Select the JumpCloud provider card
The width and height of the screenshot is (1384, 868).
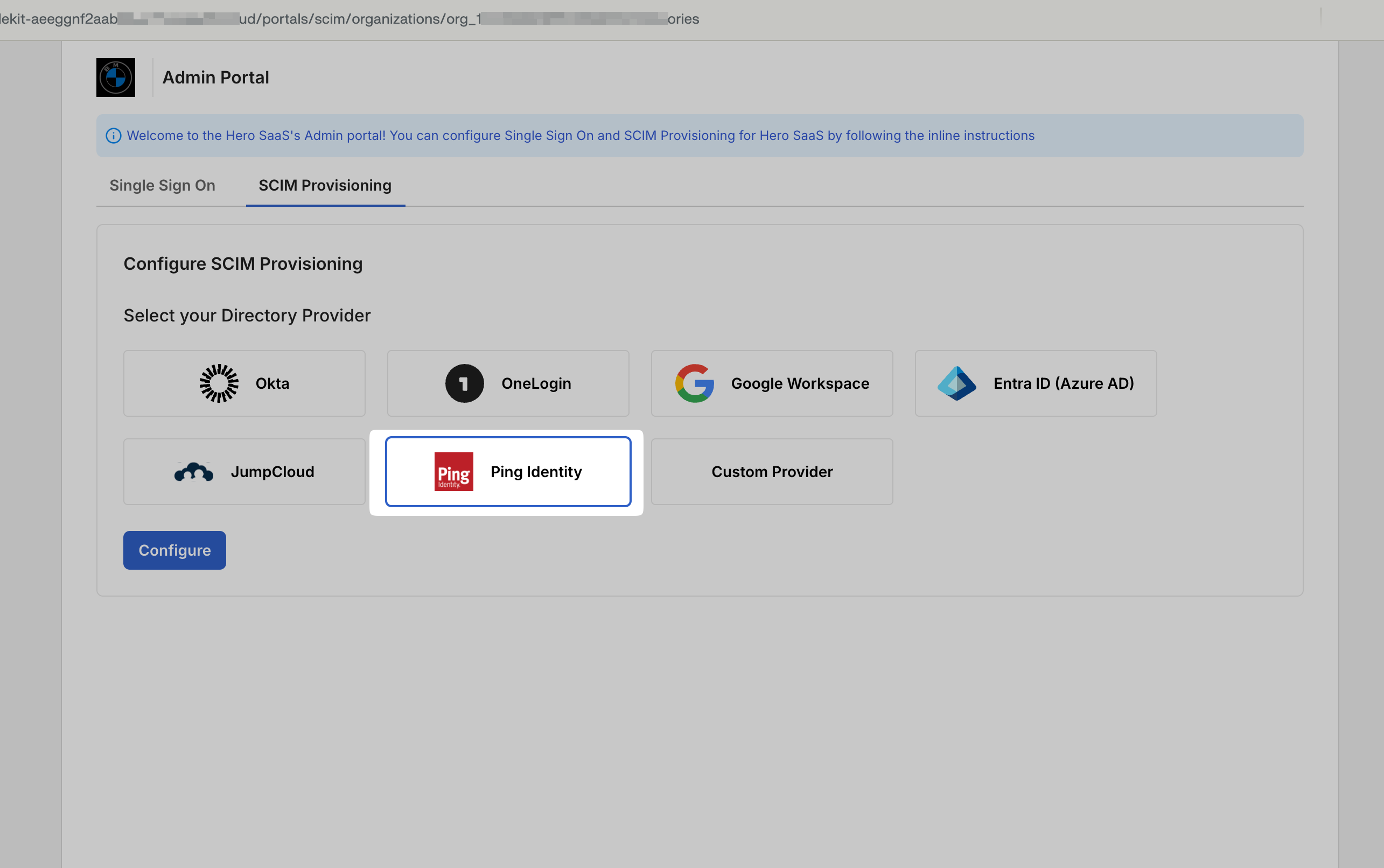243,471
